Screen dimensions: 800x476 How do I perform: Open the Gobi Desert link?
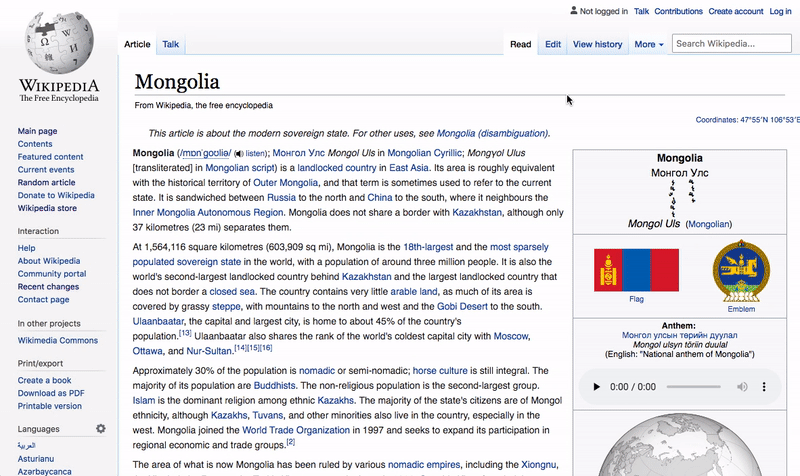click(x=462, y=307)
